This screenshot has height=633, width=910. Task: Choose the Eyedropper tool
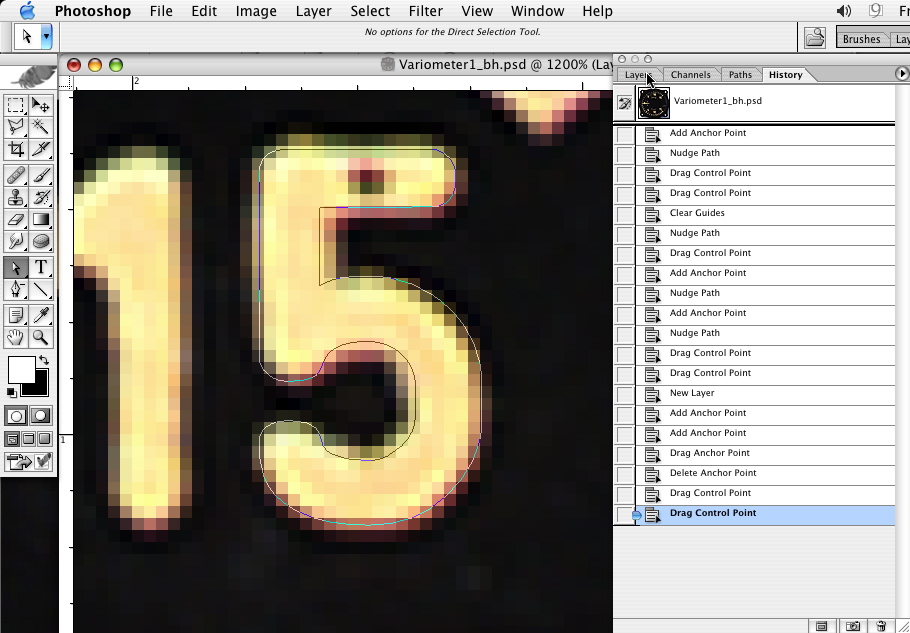(x=41, y=315)
